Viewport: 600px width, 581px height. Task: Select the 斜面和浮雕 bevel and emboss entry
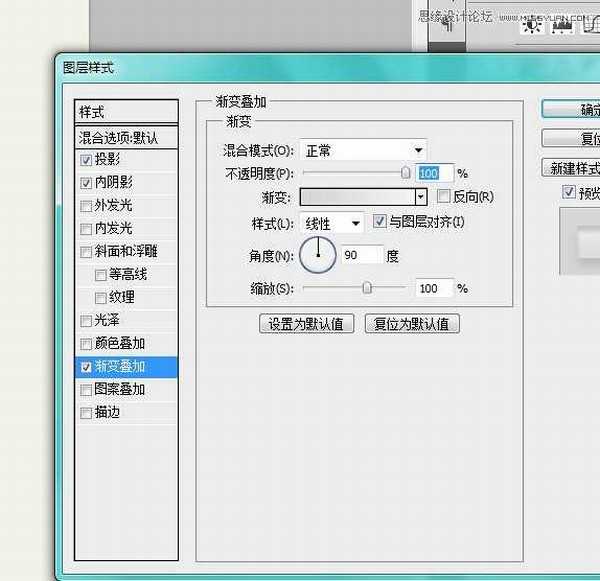click(x=126, y=252)
